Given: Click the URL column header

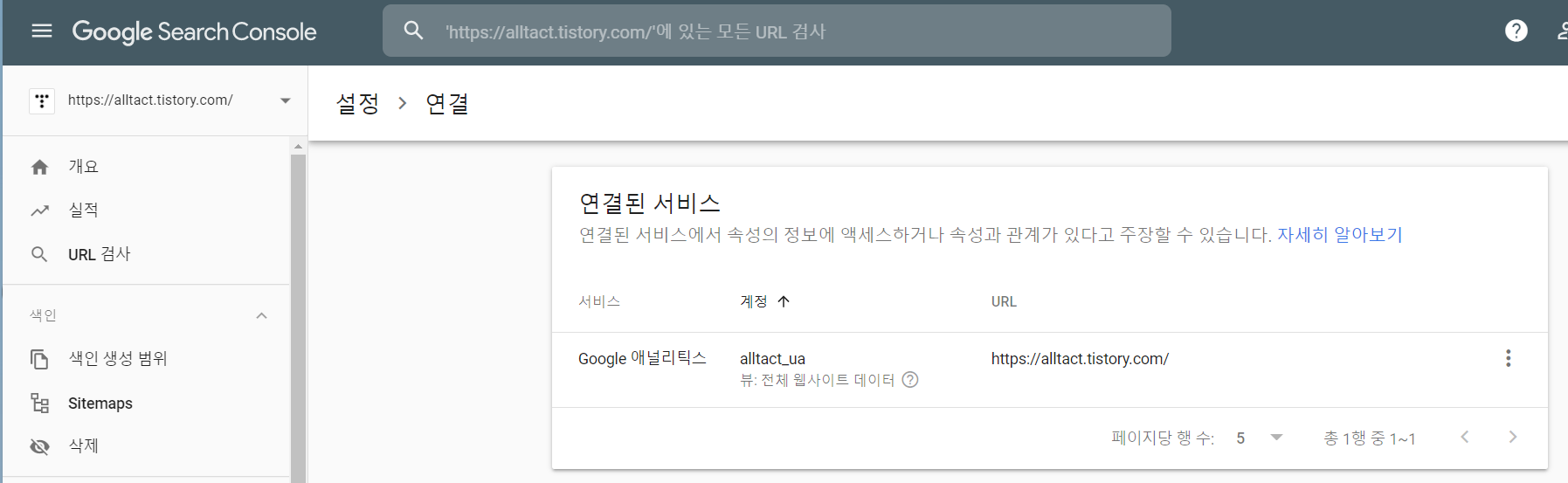Looking at the screenshot, I should tap(1004, 301).
